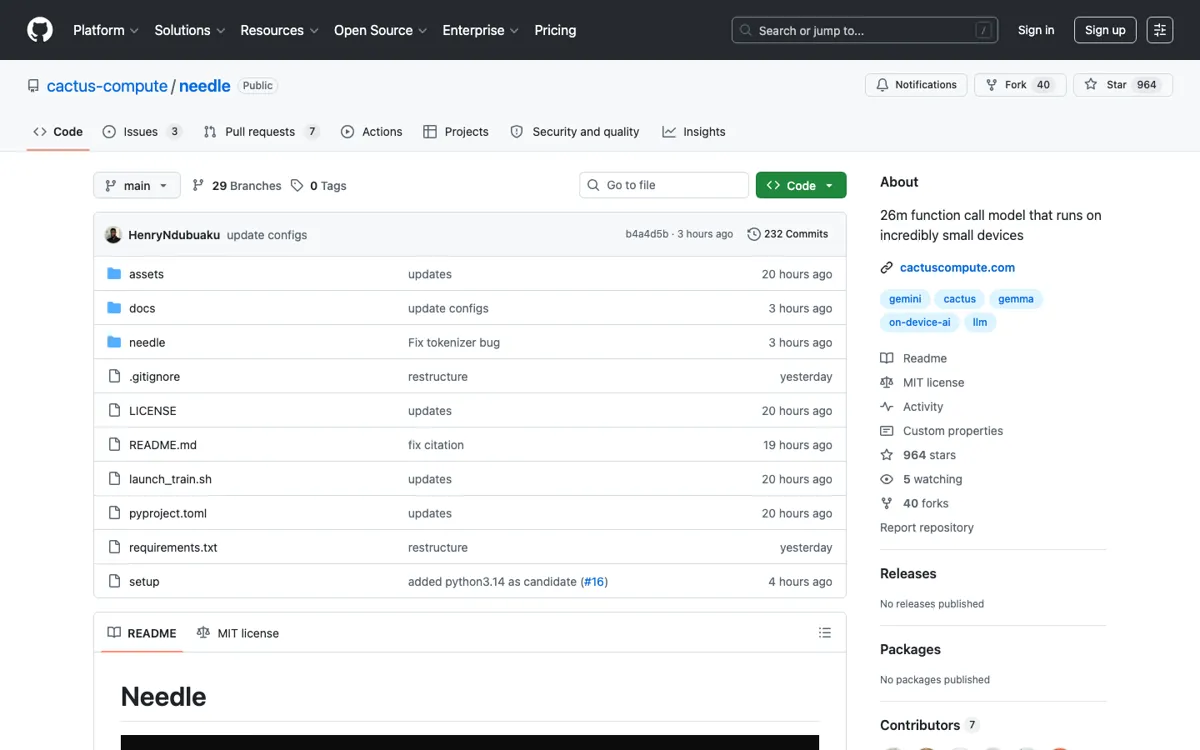Click the Sign up button

pyautogui.click(x=1105, y=30)
